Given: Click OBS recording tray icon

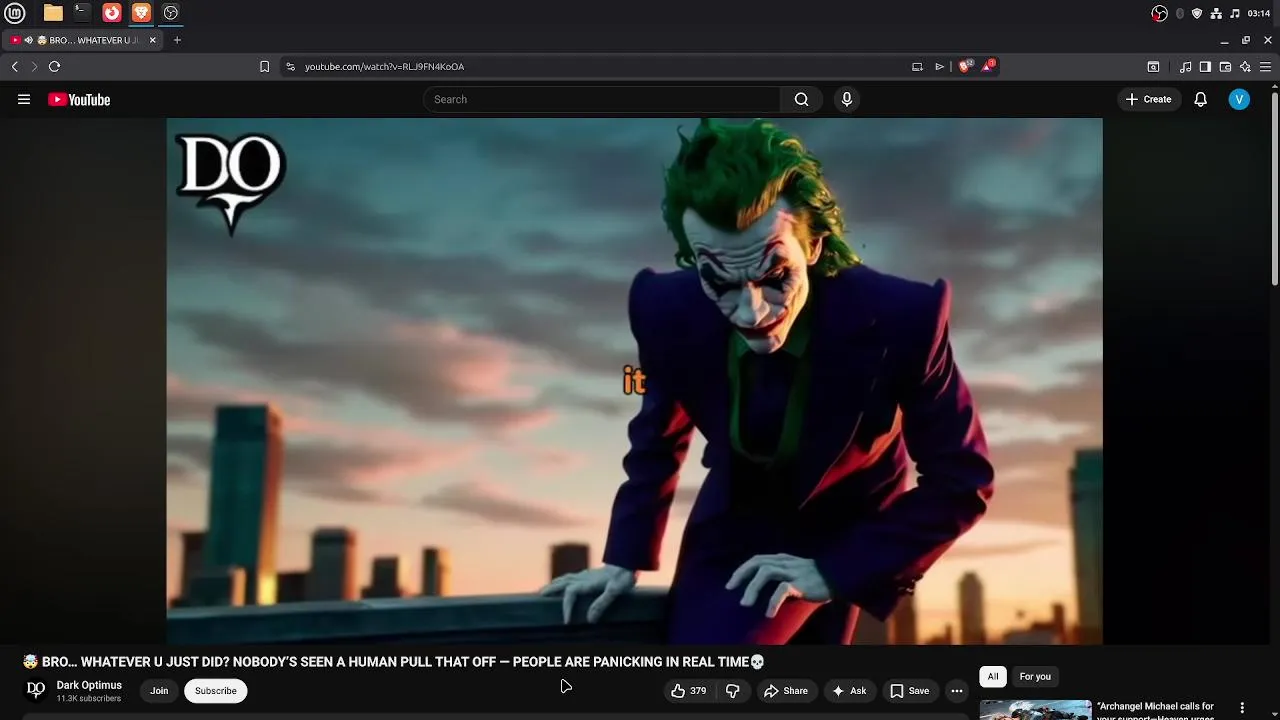Looking at the screenshot, I should click(1159, 13).
